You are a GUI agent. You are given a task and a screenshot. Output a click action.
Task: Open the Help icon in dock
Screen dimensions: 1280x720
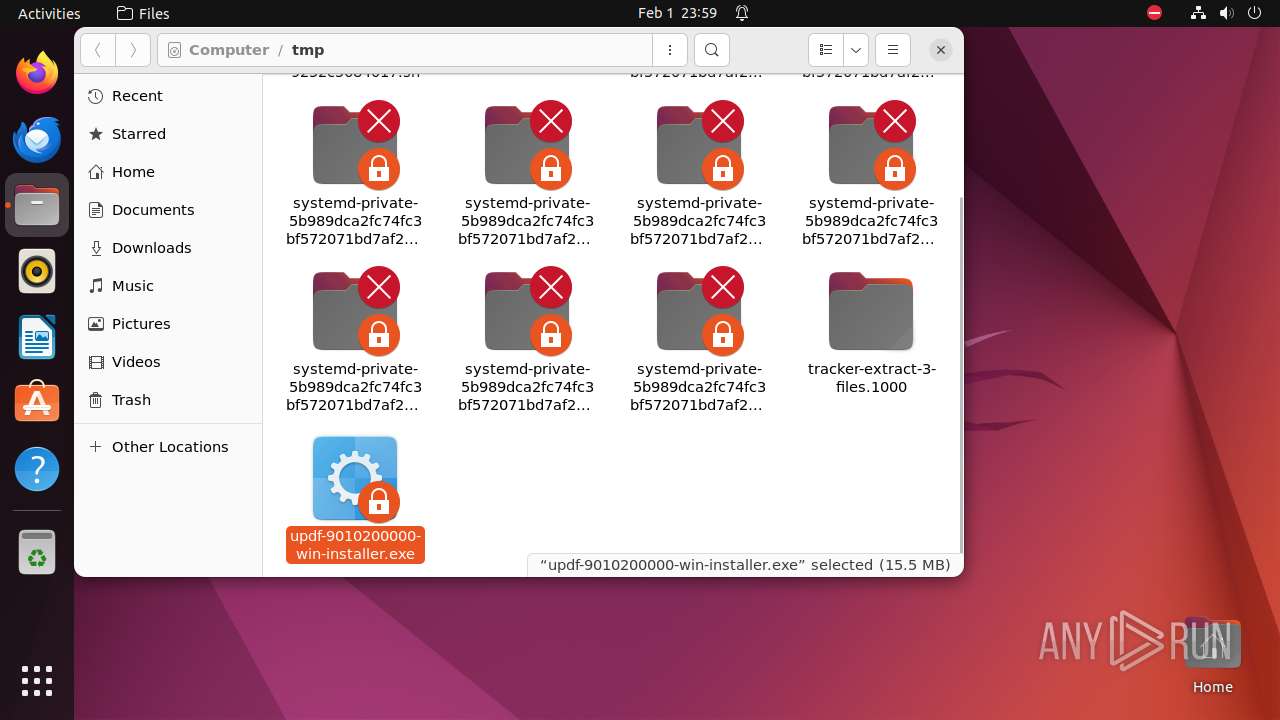[37, 469]
